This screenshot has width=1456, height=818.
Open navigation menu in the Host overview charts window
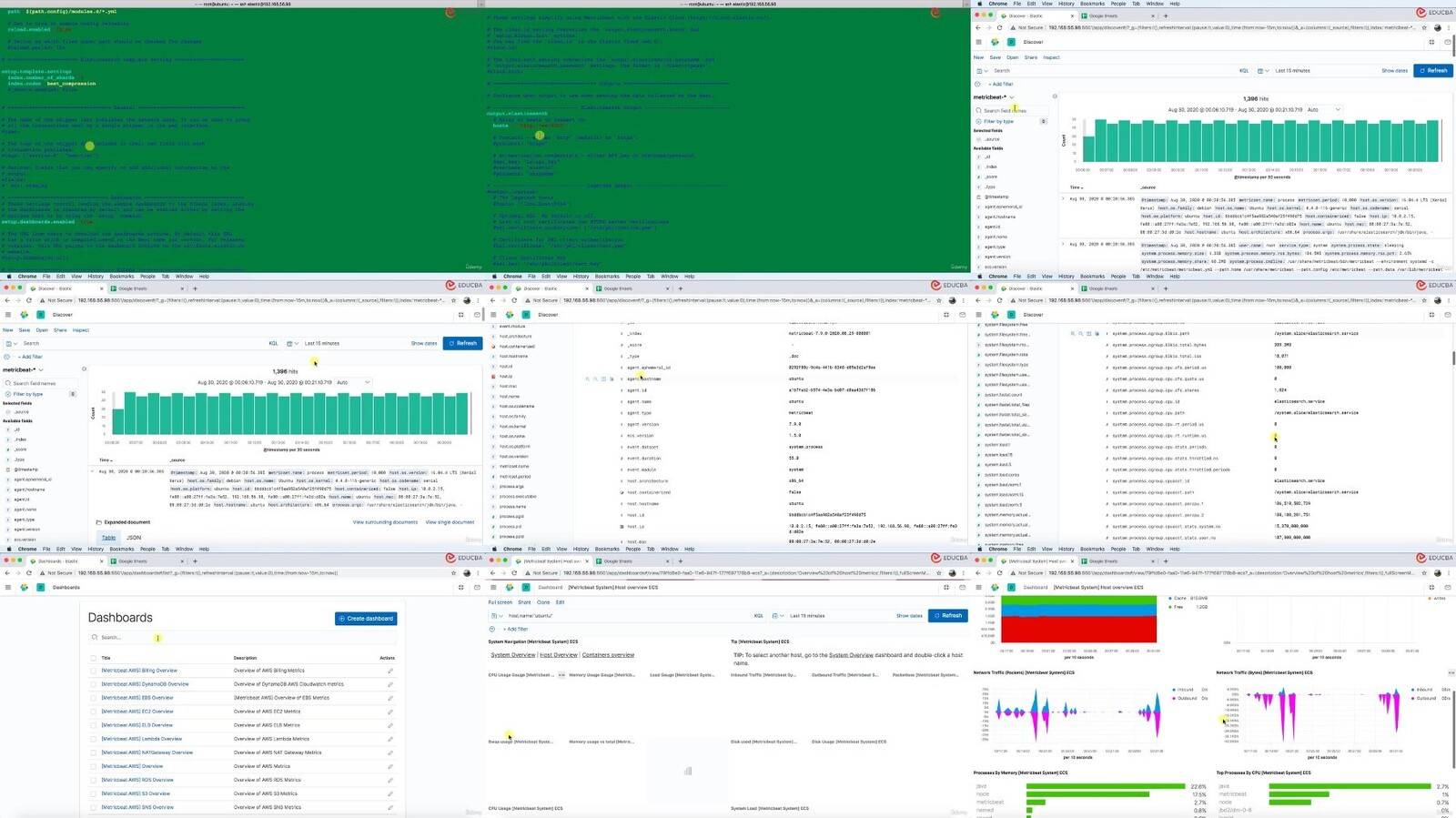click(978, 588)
